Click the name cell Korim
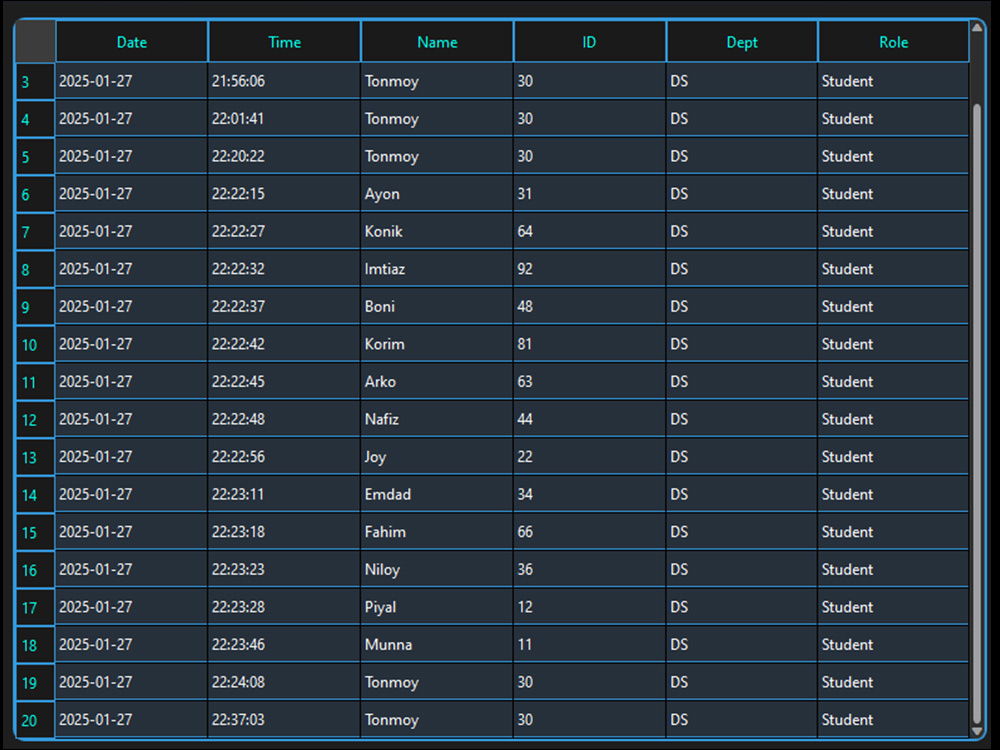1000x750 pixels. (x=437, y=344)
